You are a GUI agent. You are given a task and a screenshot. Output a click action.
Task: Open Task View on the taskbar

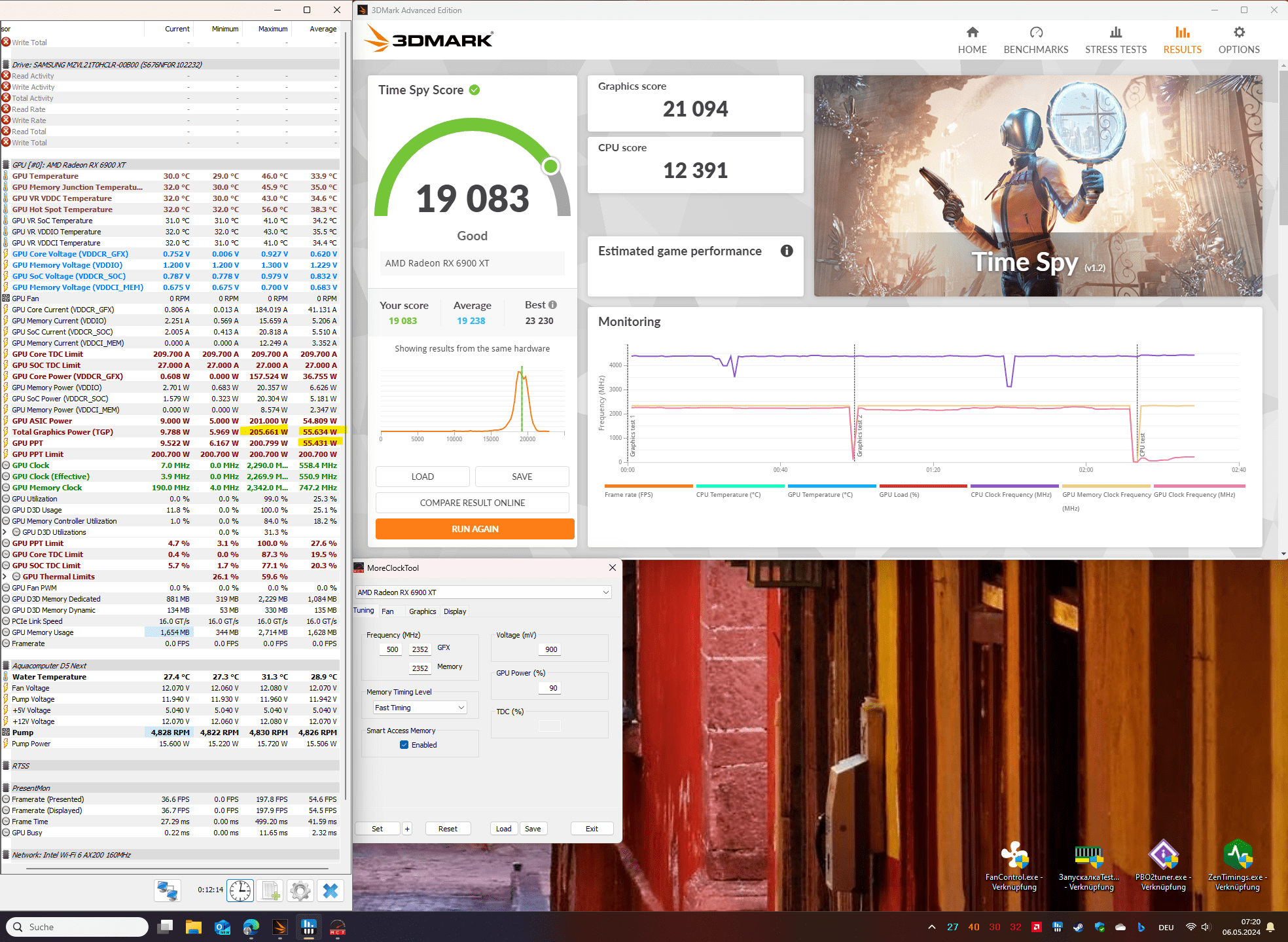(165, 927)
